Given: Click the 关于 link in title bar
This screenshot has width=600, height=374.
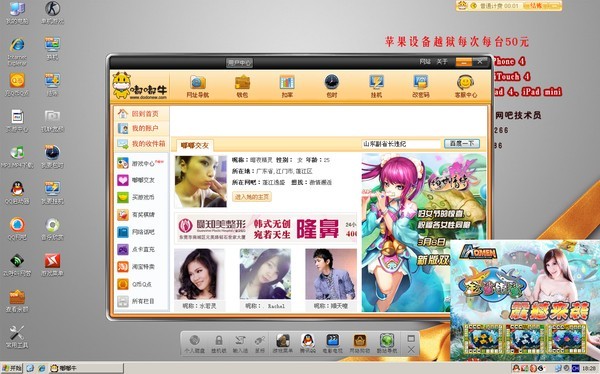Looking at the screenshot, I should coord(442,62).
